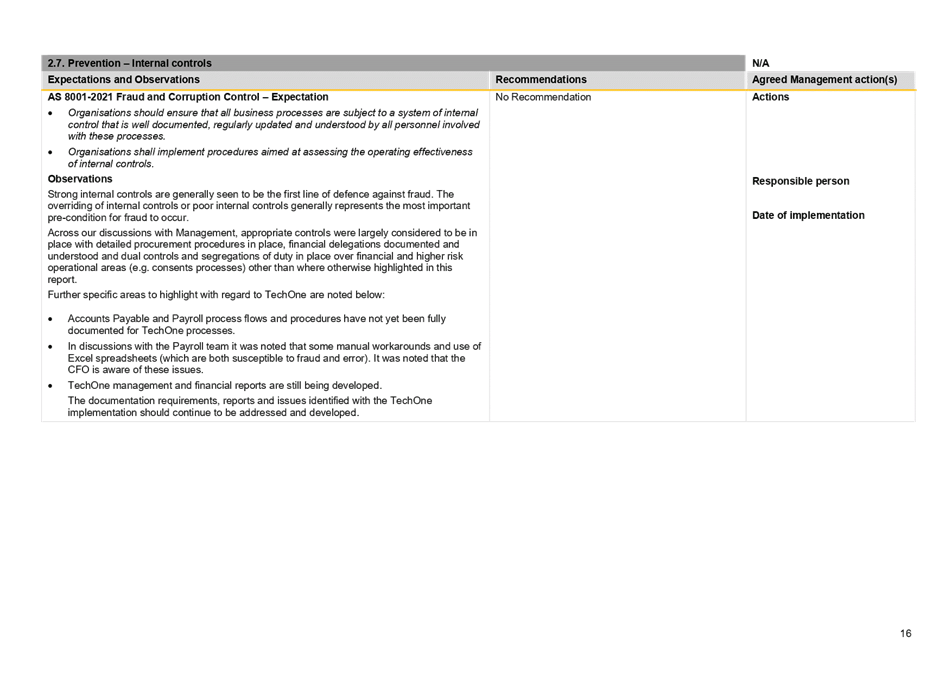
Task: Click paragraph starting 'Strong internal controls are generally'
Action: (x=259, y=206)
